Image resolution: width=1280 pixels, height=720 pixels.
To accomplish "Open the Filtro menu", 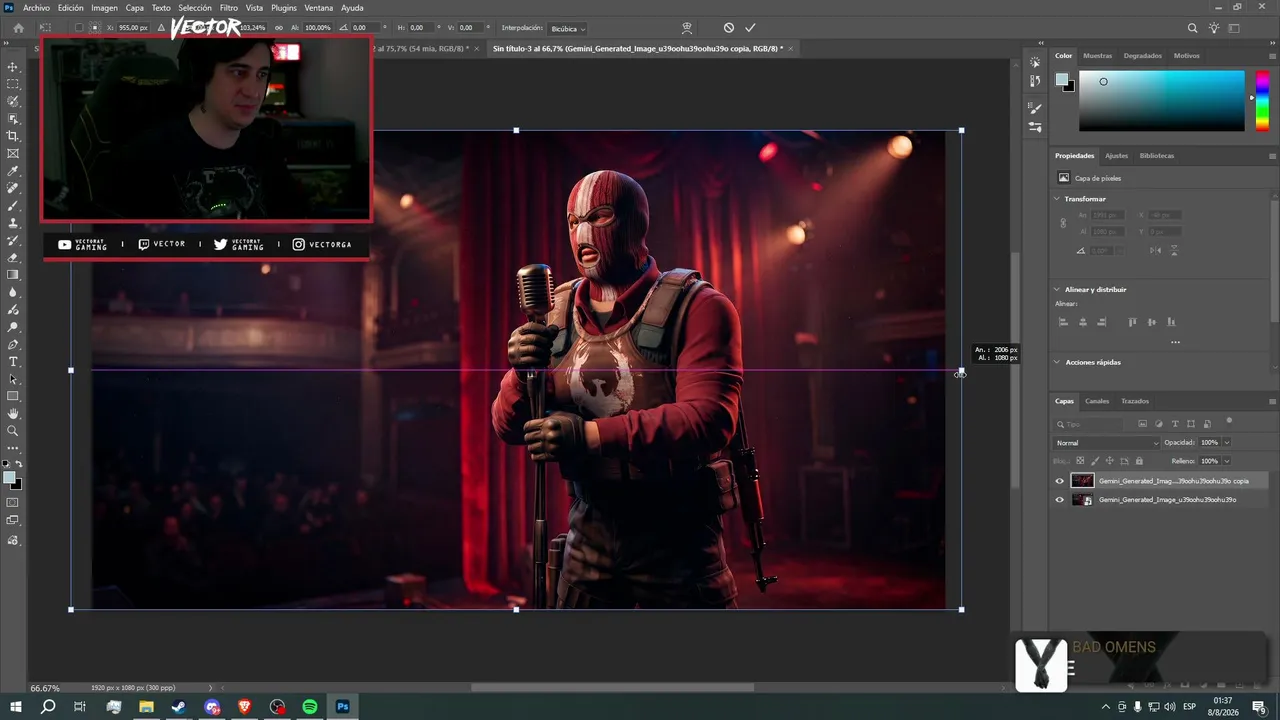I will tap(229, 8).
